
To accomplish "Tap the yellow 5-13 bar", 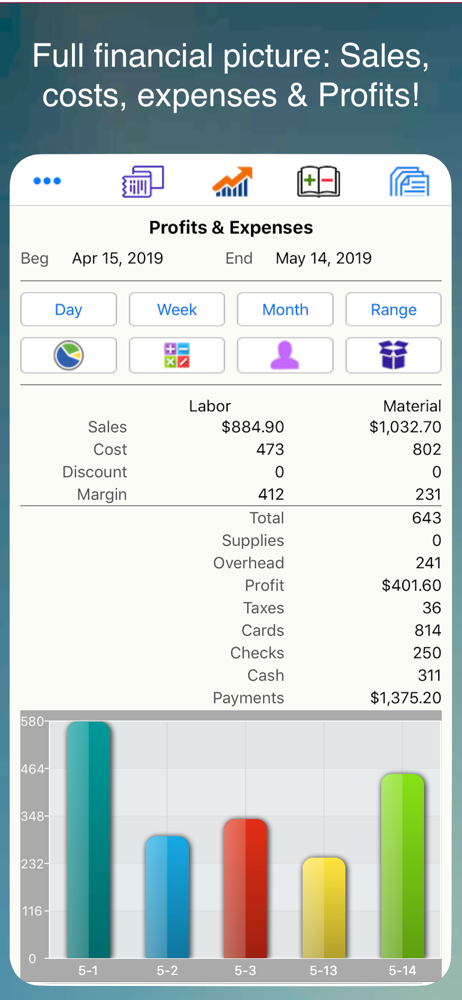I will point(324,908).
